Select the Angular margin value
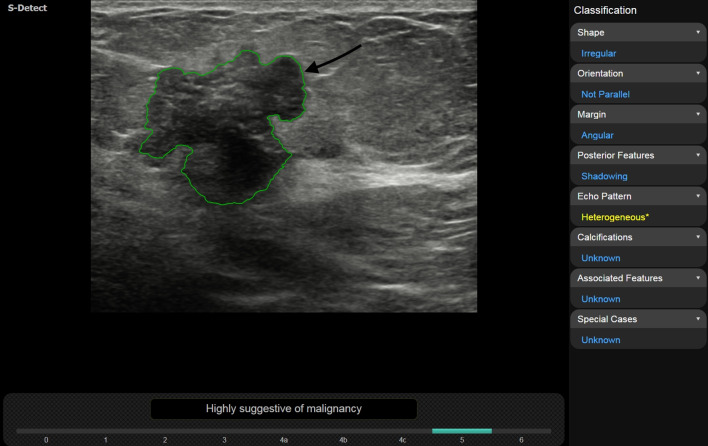The image size is (708, 446). 597,135
